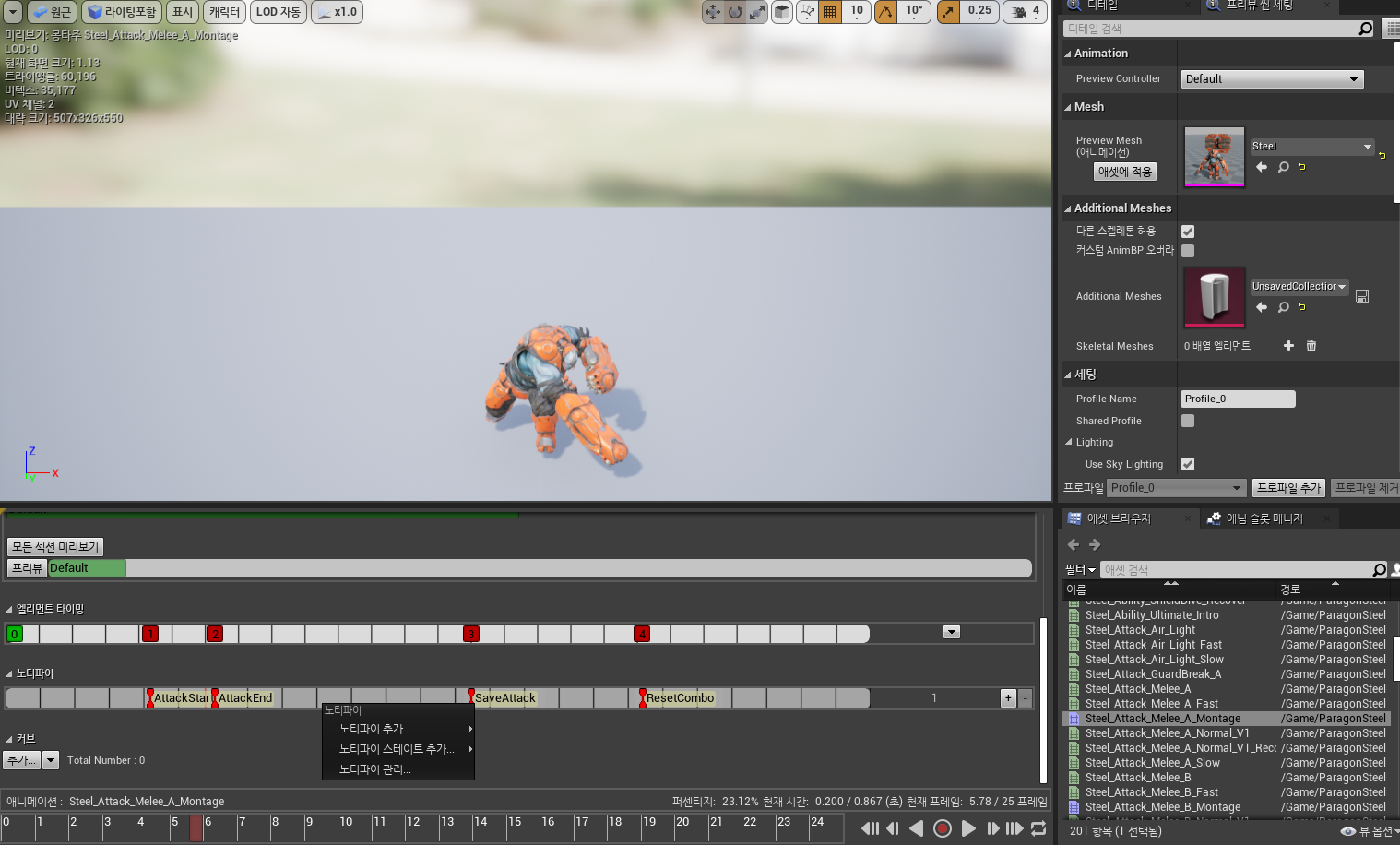Open viewport options arrow menu
Screen dimensions: 1400x845
(13, 12)
